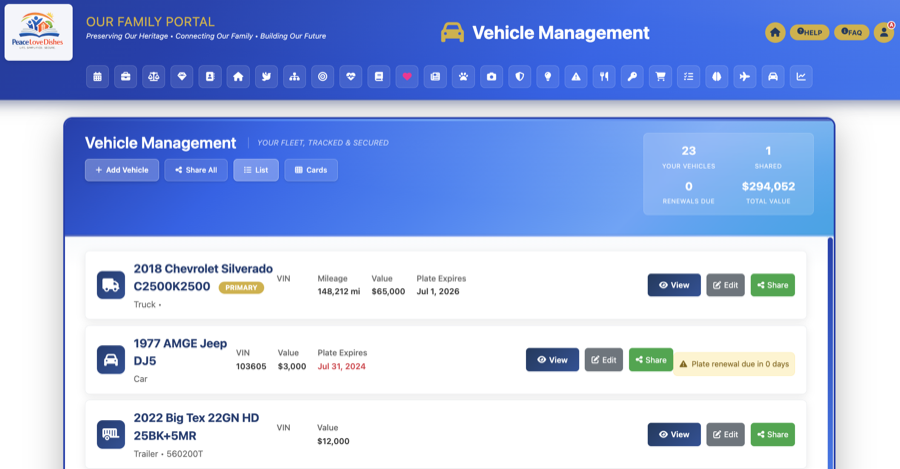The height and width of the screenshot is (469, 900).
Task: Click the '$294,052' total value stat
Action: (768, 187)
